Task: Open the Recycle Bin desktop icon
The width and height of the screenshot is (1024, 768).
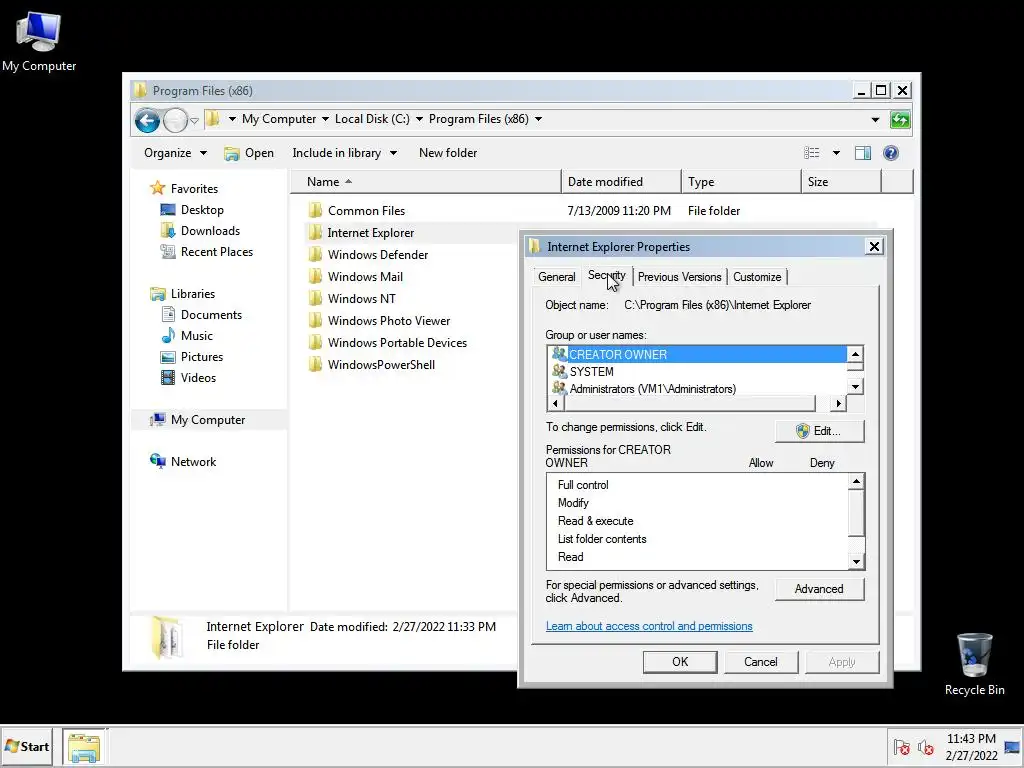Action: 974,664
